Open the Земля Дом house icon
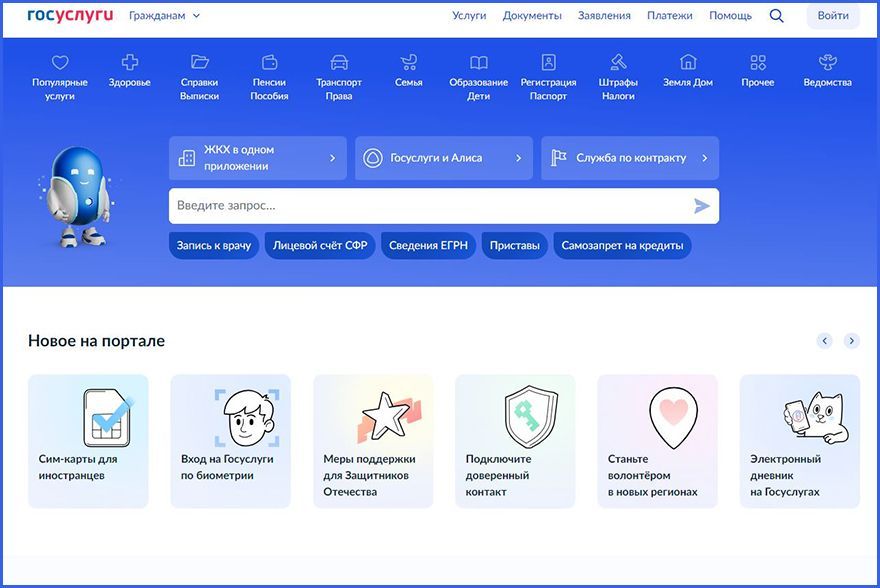Viewport: 880px width, 588px height. [x=688, y=63]
